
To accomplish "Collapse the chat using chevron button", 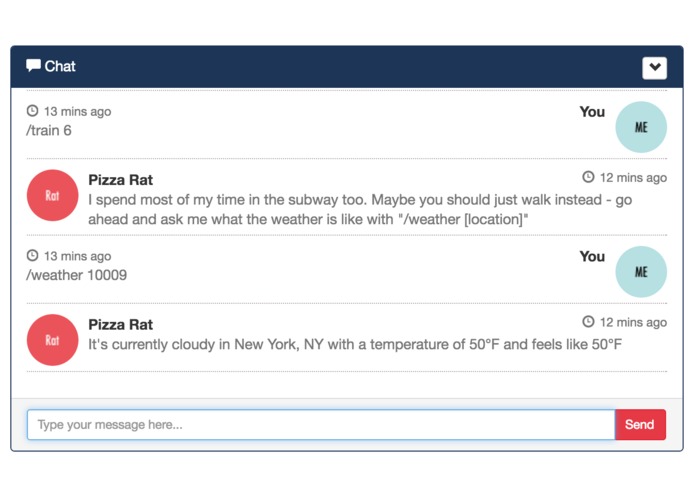I will (654, 68).
